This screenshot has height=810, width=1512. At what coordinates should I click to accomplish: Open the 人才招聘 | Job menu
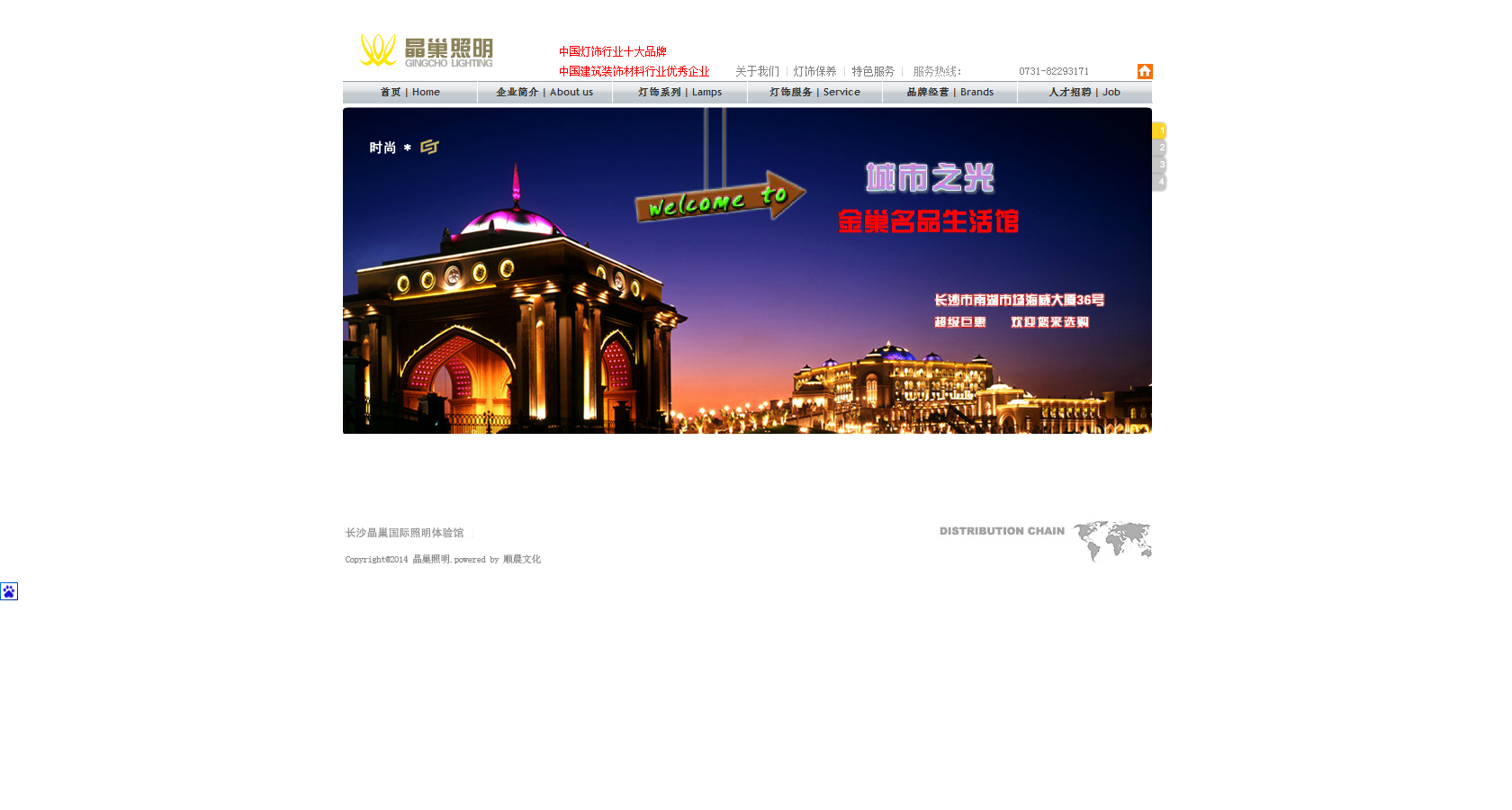1085,93
